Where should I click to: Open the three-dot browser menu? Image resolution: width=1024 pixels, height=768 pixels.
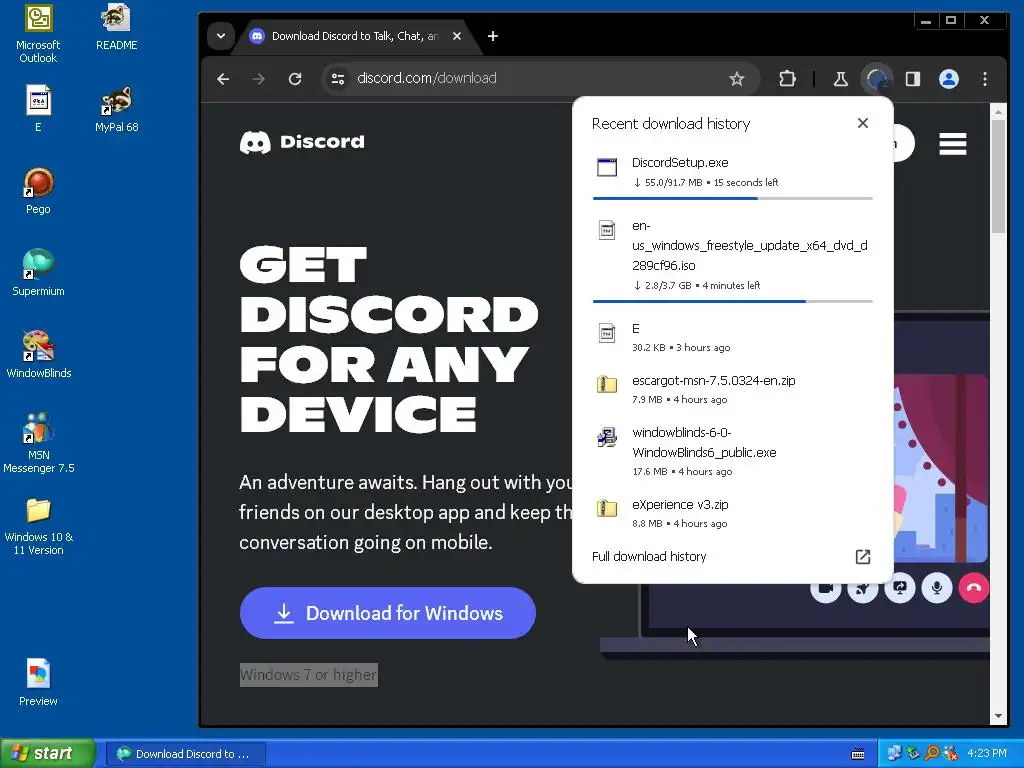pos(985,79)
